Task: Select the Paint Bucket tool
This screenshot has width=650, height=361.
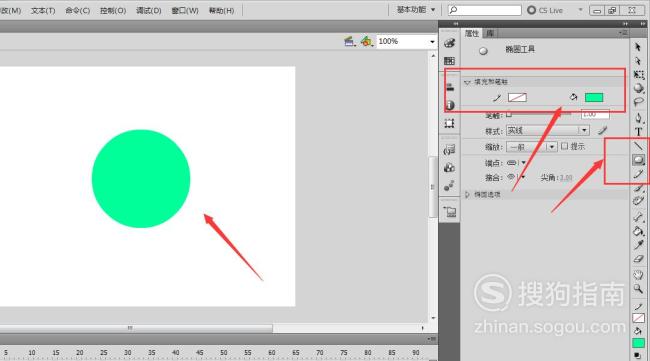Action: pos(638,231)
